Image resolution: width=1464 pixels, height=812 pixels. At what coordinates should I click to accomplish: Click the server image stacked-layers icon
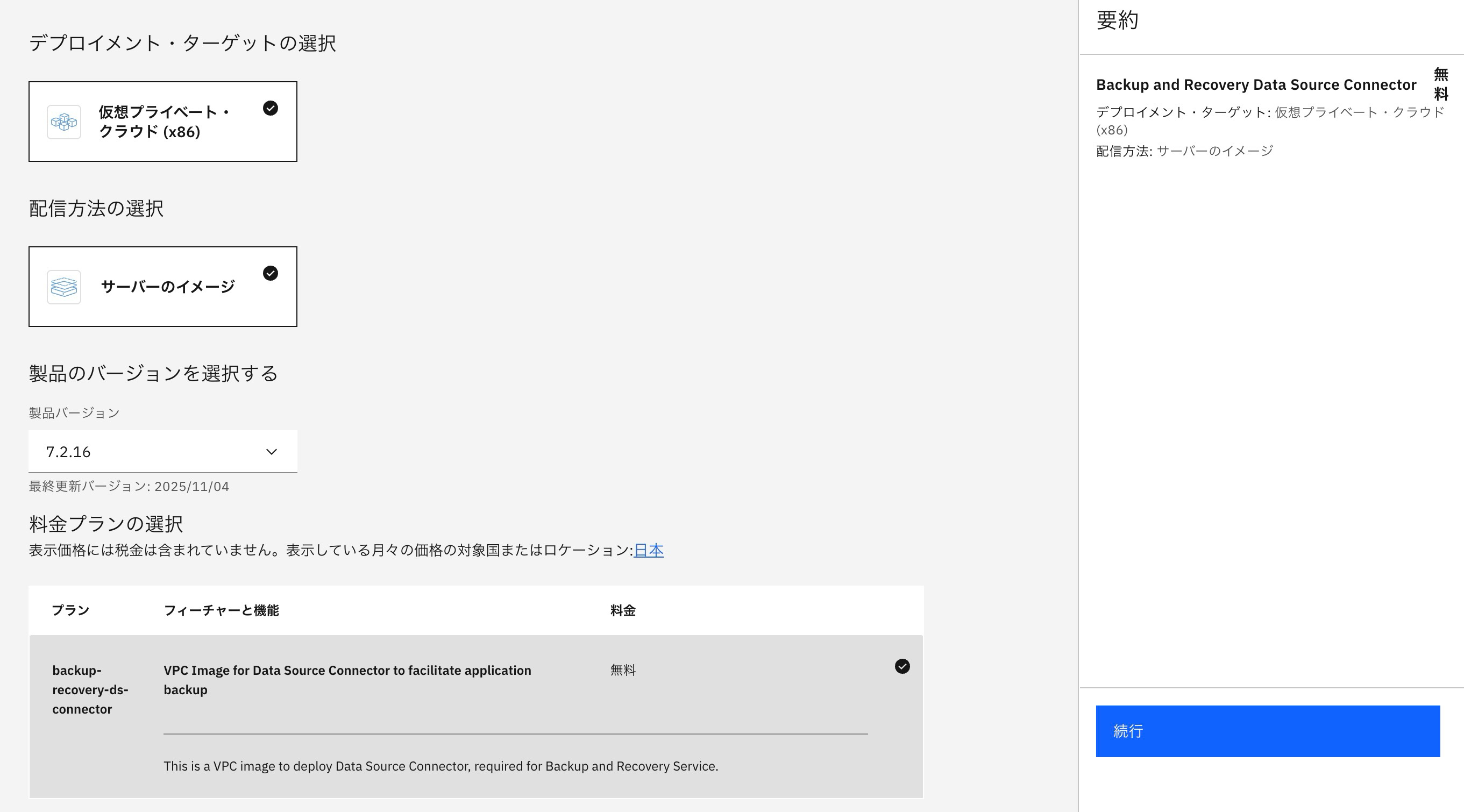pyautogui.click(x=63, y=287)
